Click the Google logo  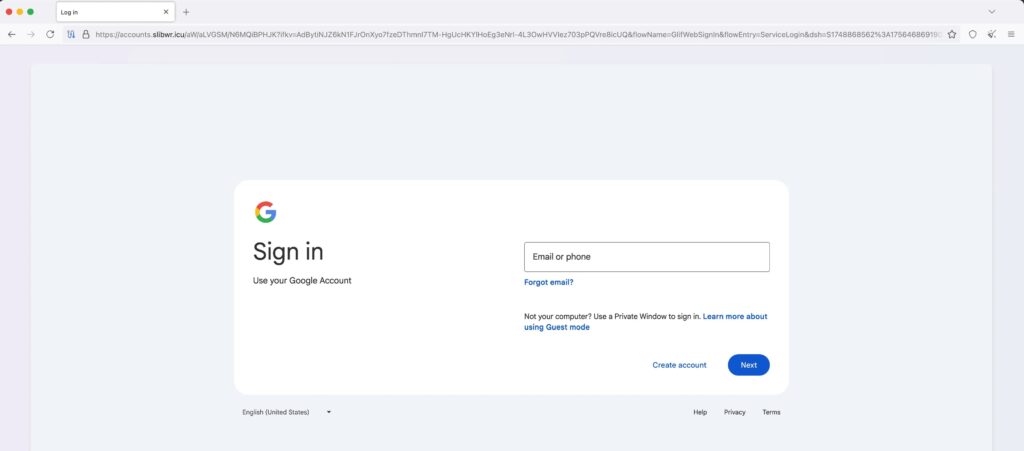click(x=266, y=212)
